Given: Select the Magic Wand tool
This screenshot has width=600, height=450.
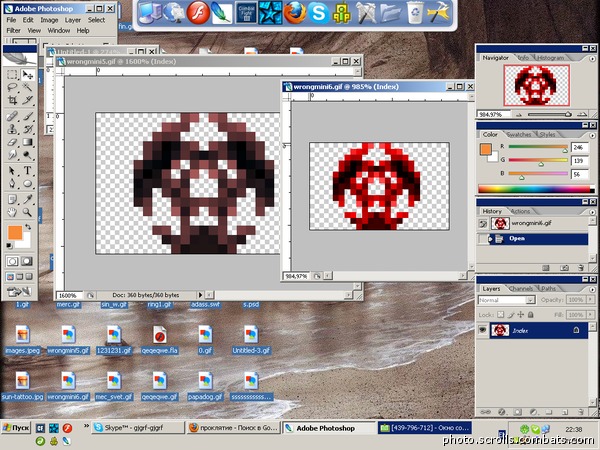Looking at the screenshot, I should coord(27,87).
